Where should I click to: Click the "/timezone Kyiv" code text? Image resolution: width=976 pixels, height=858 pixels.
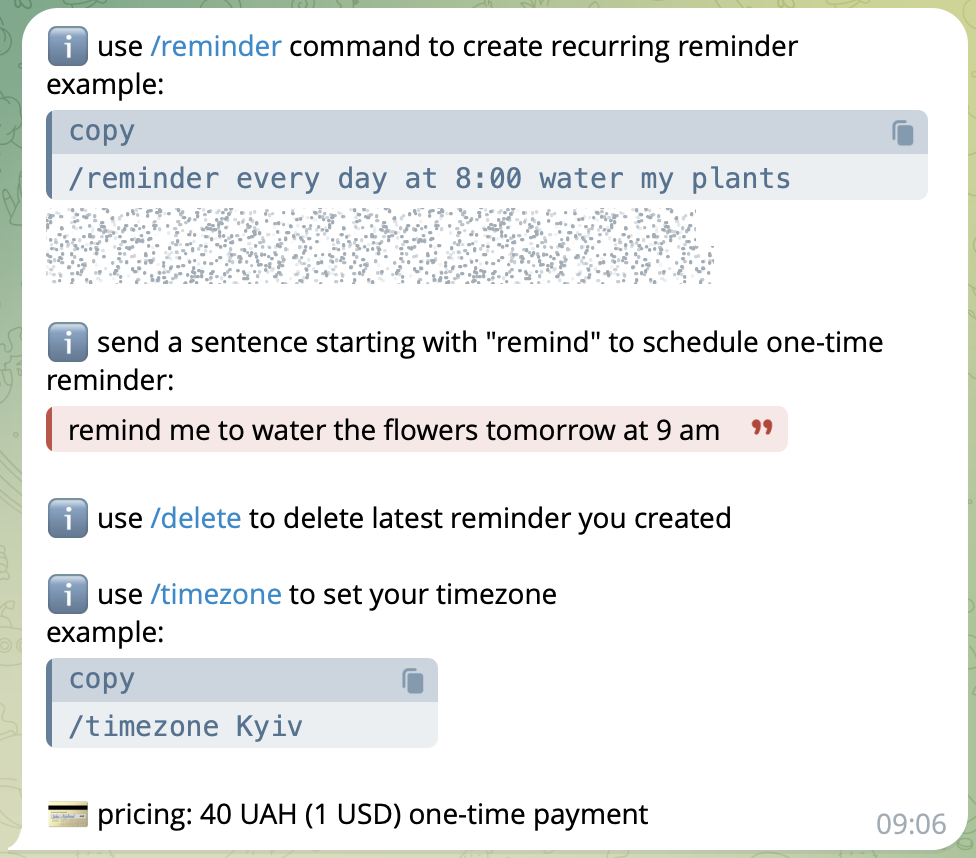coord(185,727)
